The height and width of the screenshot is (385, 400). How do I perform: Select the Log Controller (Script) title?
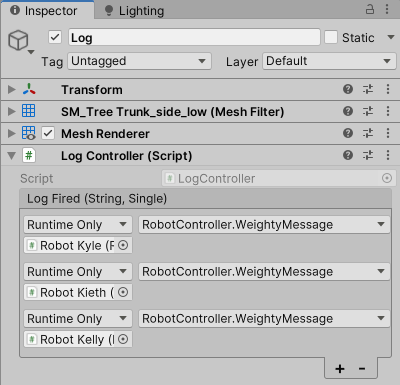point(126,156)
